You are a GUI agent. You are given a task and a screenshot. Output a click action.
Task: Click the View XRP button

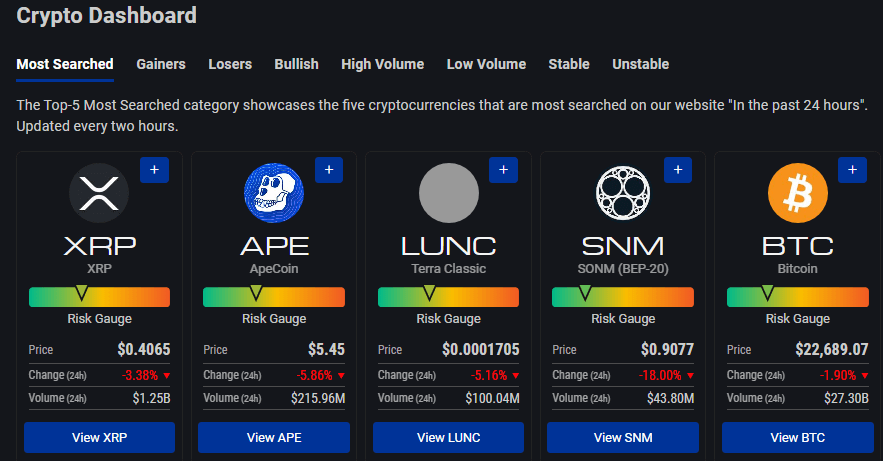99,437
